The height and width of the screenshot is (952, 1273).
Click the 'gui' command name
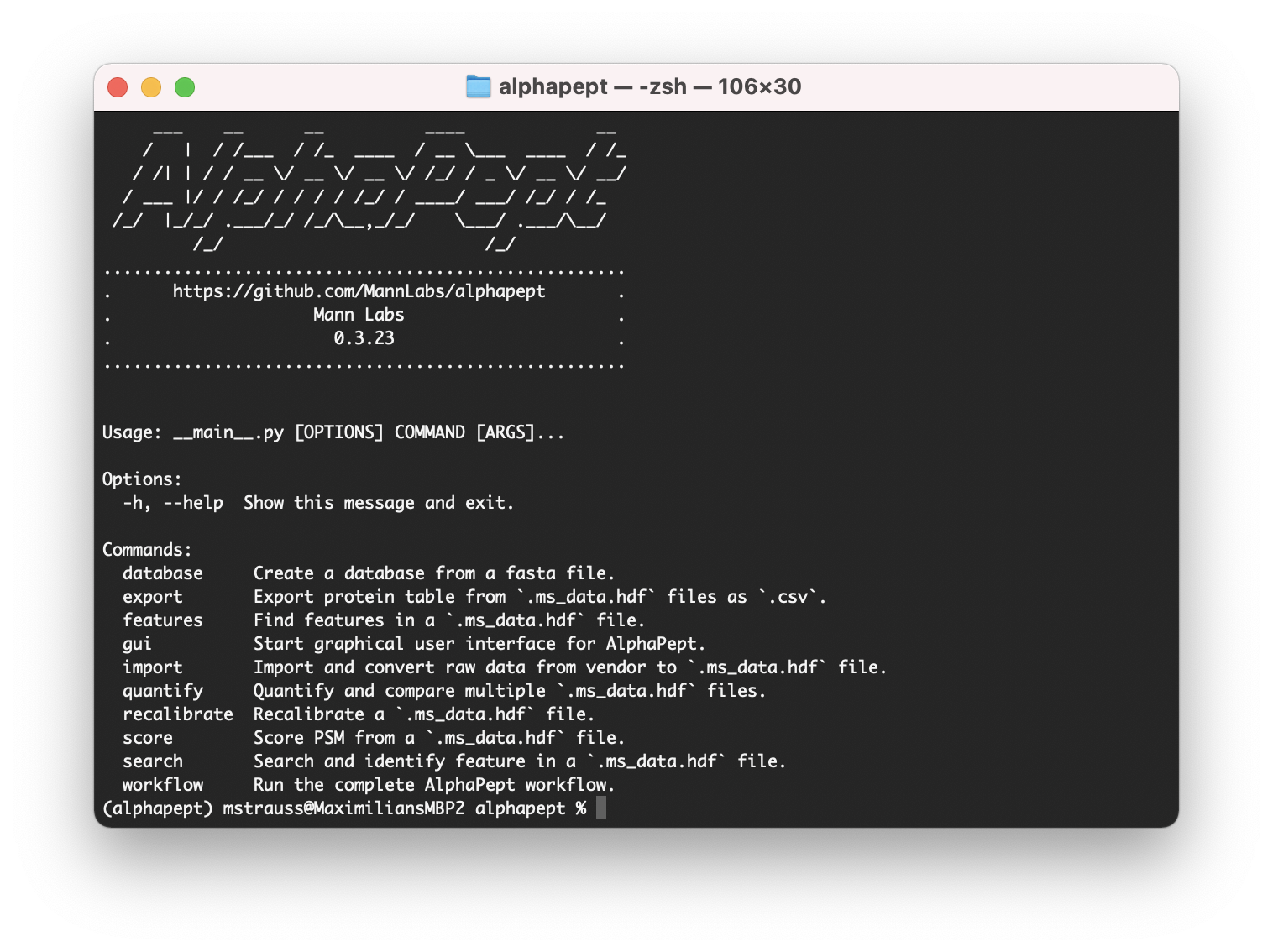point(137,644)
